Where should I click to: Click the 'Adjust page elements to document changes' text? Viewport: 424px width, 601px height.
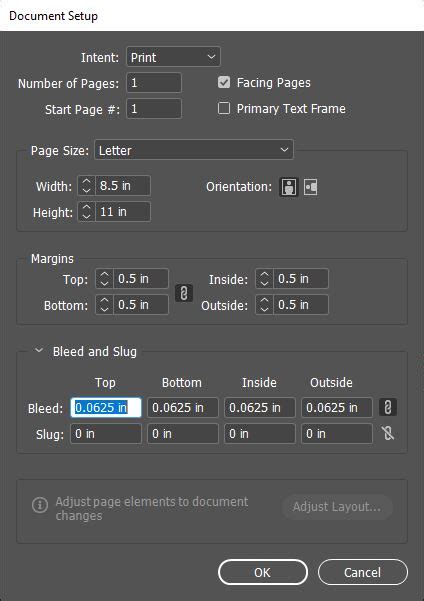pos(152,508)
